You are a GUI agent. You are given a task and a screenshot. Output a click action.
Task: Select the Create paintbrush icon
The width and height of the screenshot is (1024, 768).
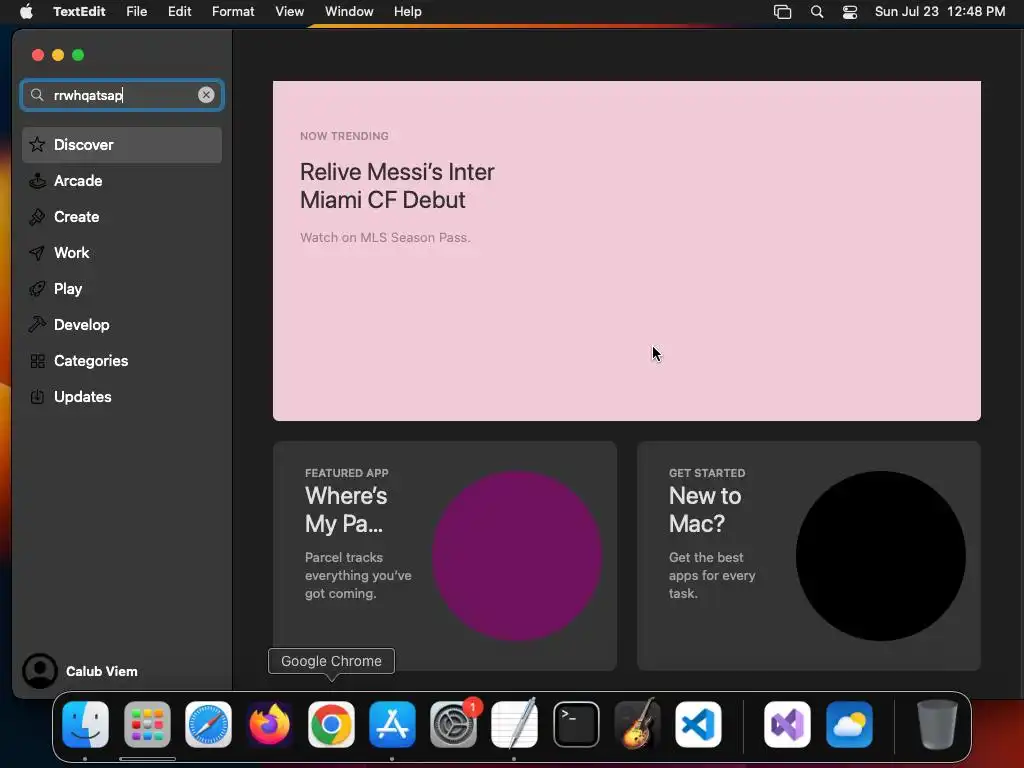pos(37,217)
